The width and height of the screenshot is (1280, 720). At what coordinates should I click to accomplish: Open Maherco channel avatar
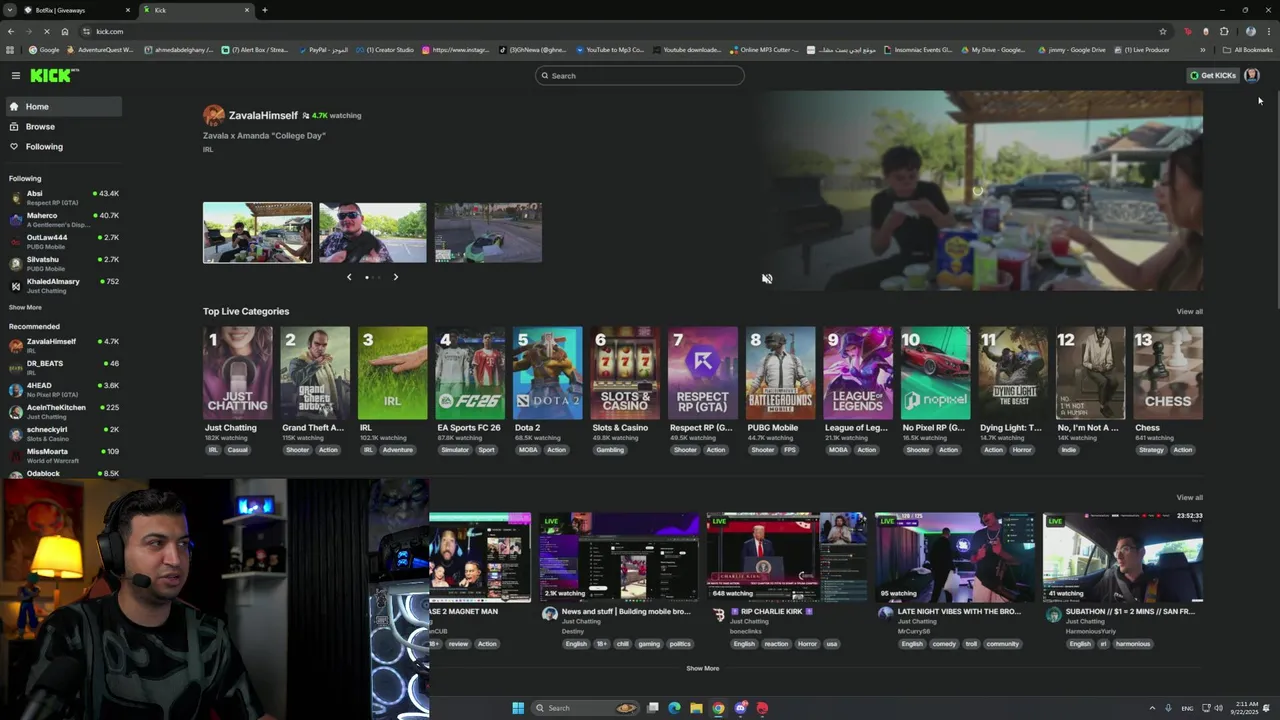tap(15, 219)
